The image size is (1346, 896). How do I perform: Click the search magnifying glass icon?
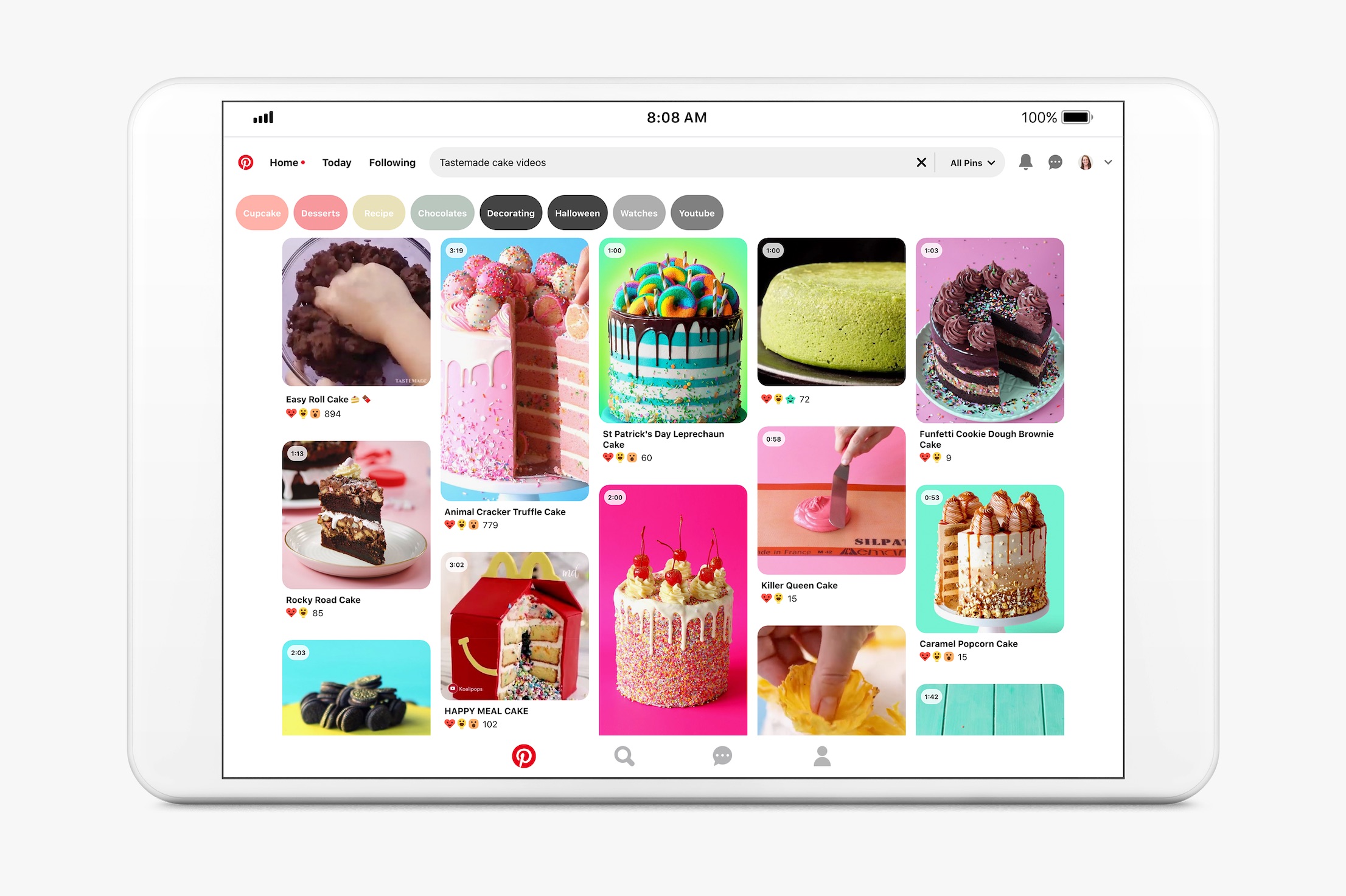[x=622, y=756]
